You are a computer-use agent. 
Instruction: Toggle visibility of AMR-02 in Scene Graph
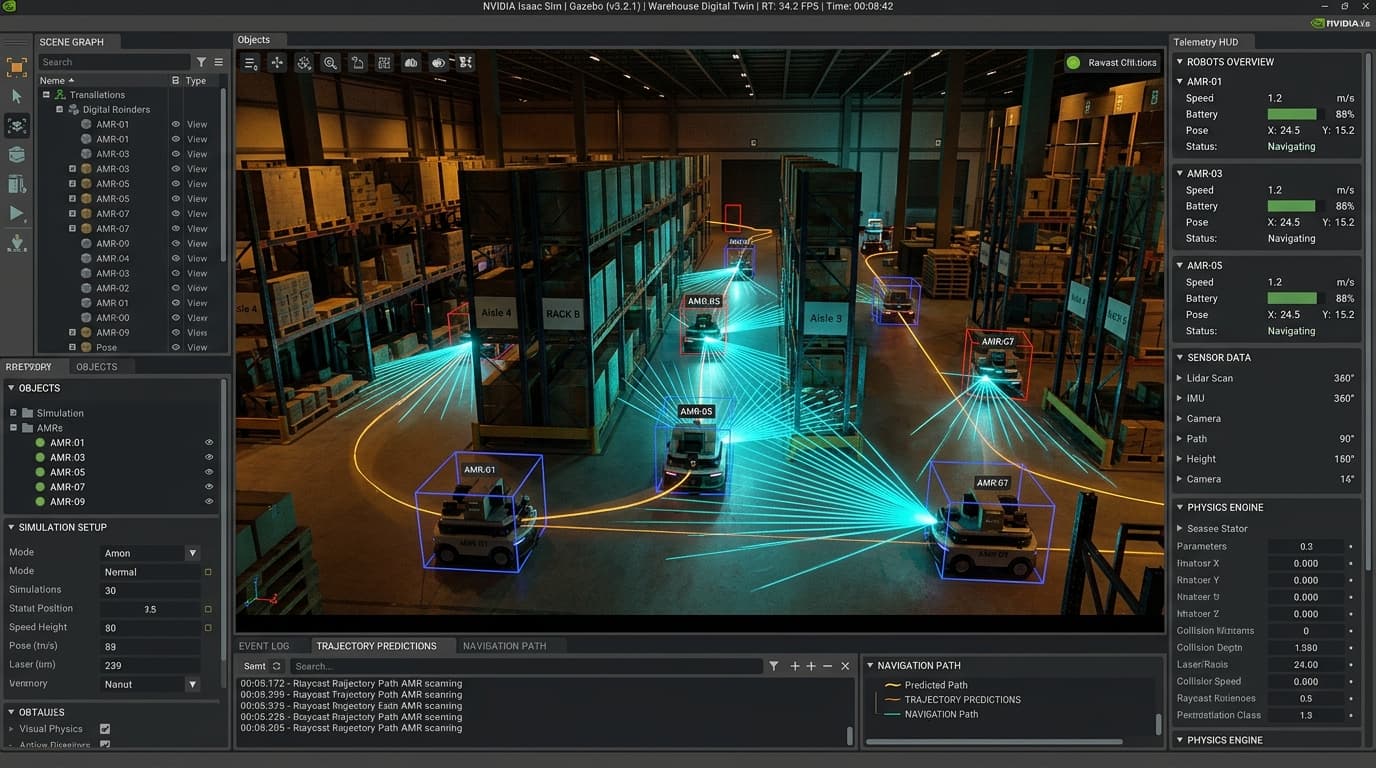pos(176,288)
